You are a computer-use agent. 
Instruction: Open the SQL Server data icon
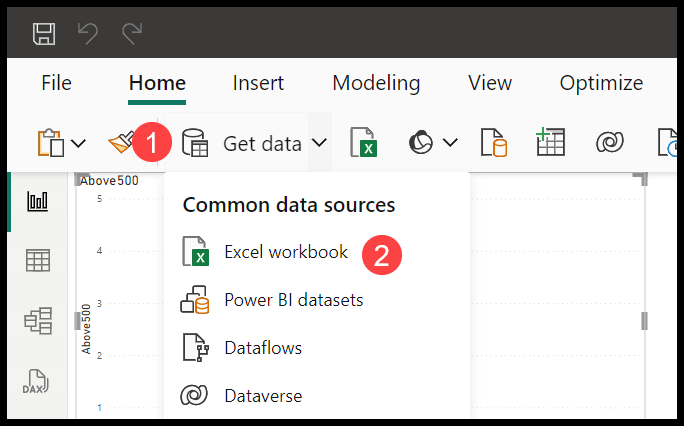[494, 142]
